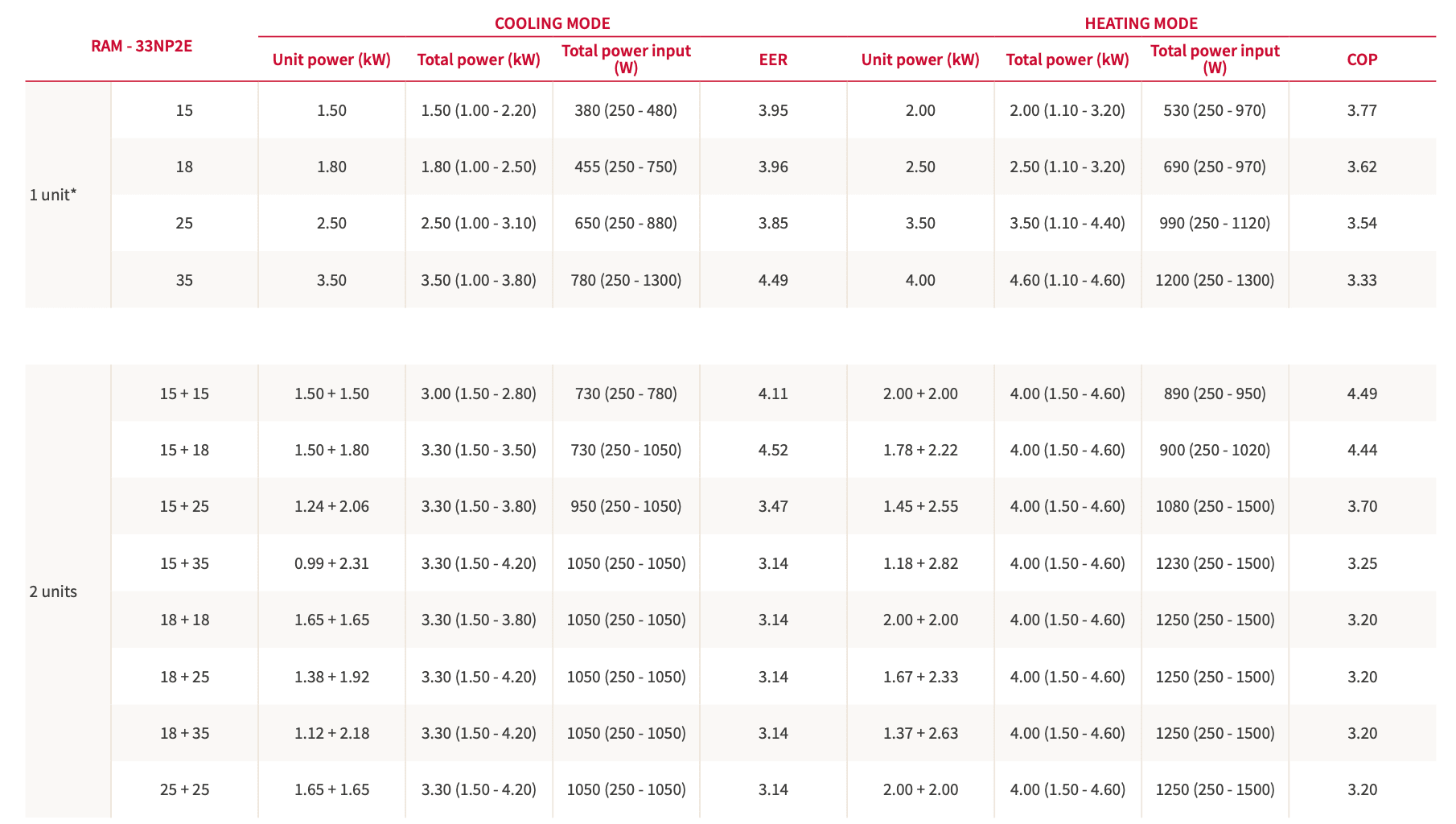Viewport: 1456px width, 824px height.
Task: Click the EER value 4.52
Action: [773, 450]
